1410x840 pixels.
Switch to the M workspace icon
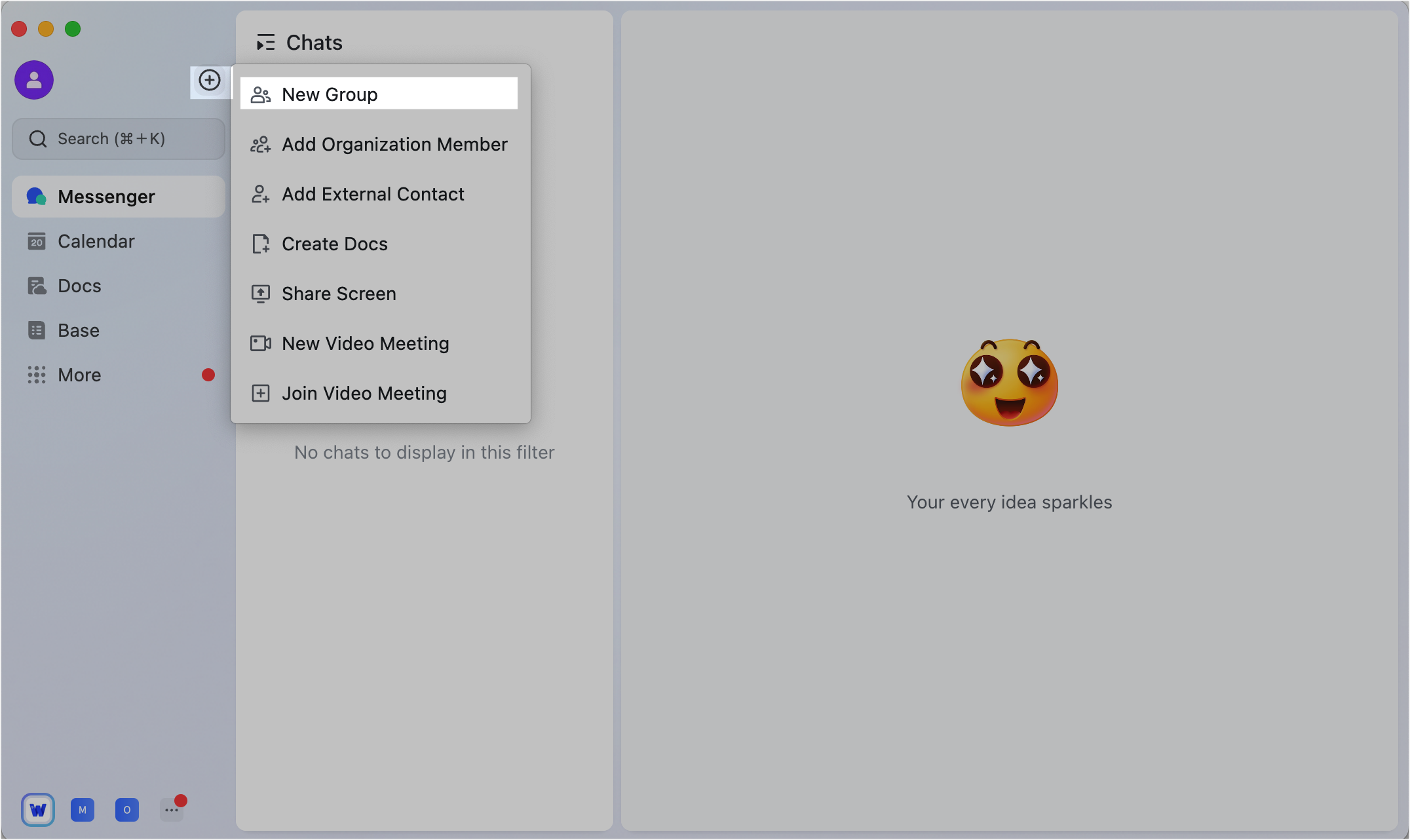click(x=83, y=810)
